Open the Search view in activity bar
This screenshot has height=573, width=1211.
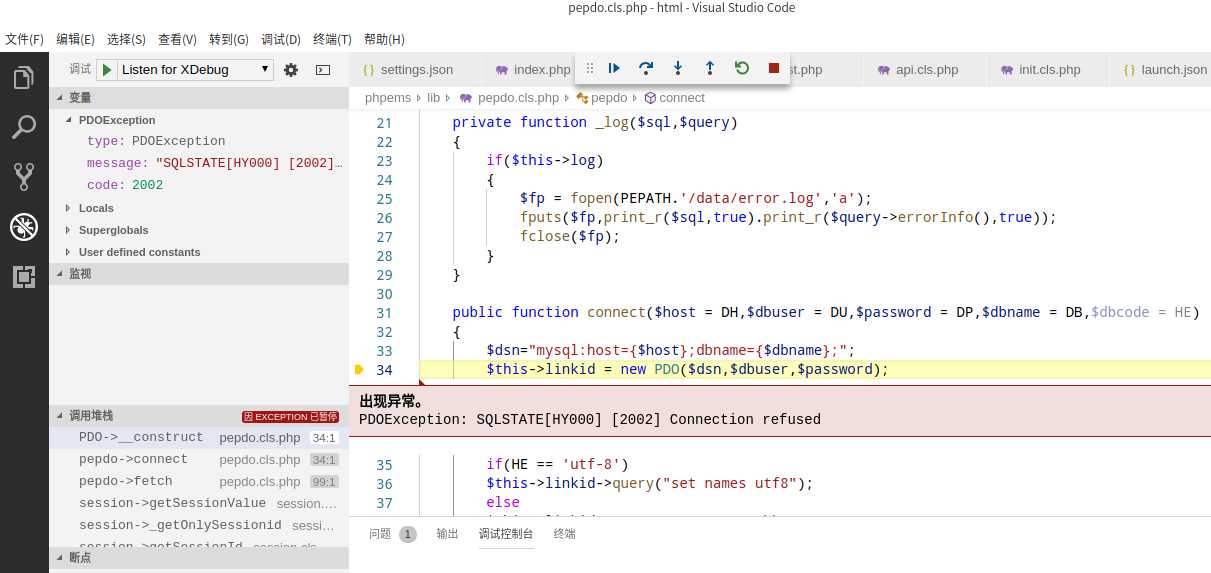[x=24, y=127]
